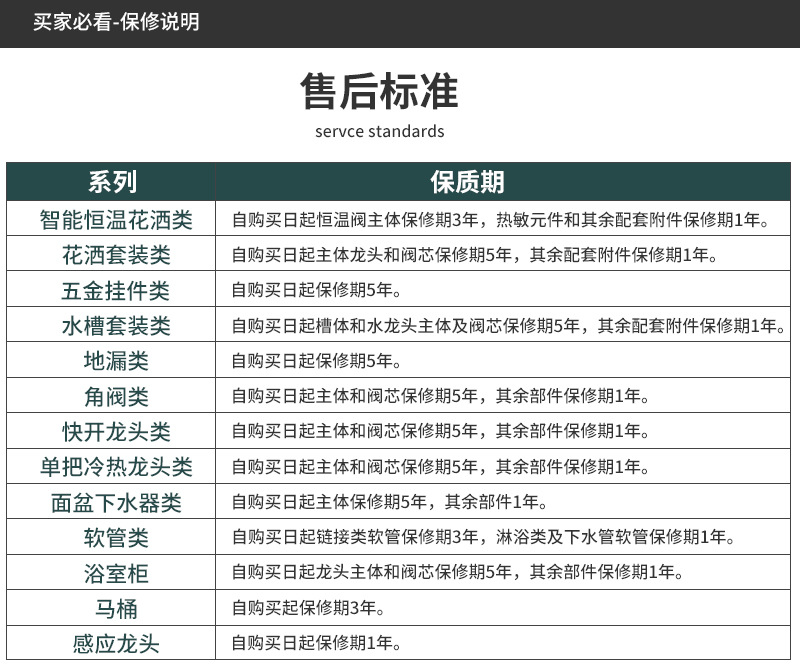800x665 pixels.
Task: Click 自购买起保修期3年 text
Action: point(308,608)
